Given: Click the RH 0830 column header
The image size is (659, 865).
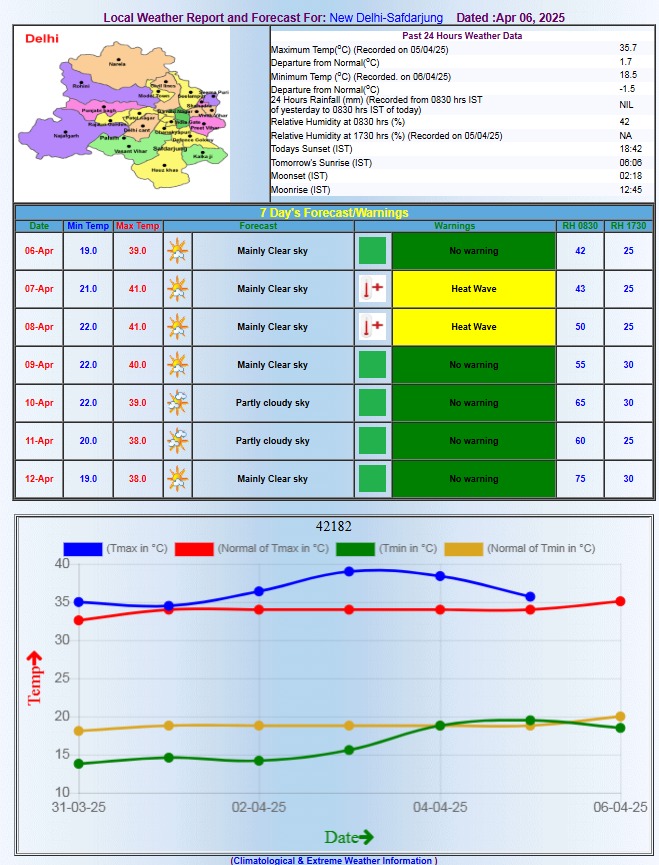Looking at the screenshot, I should [x=580, y=226].
